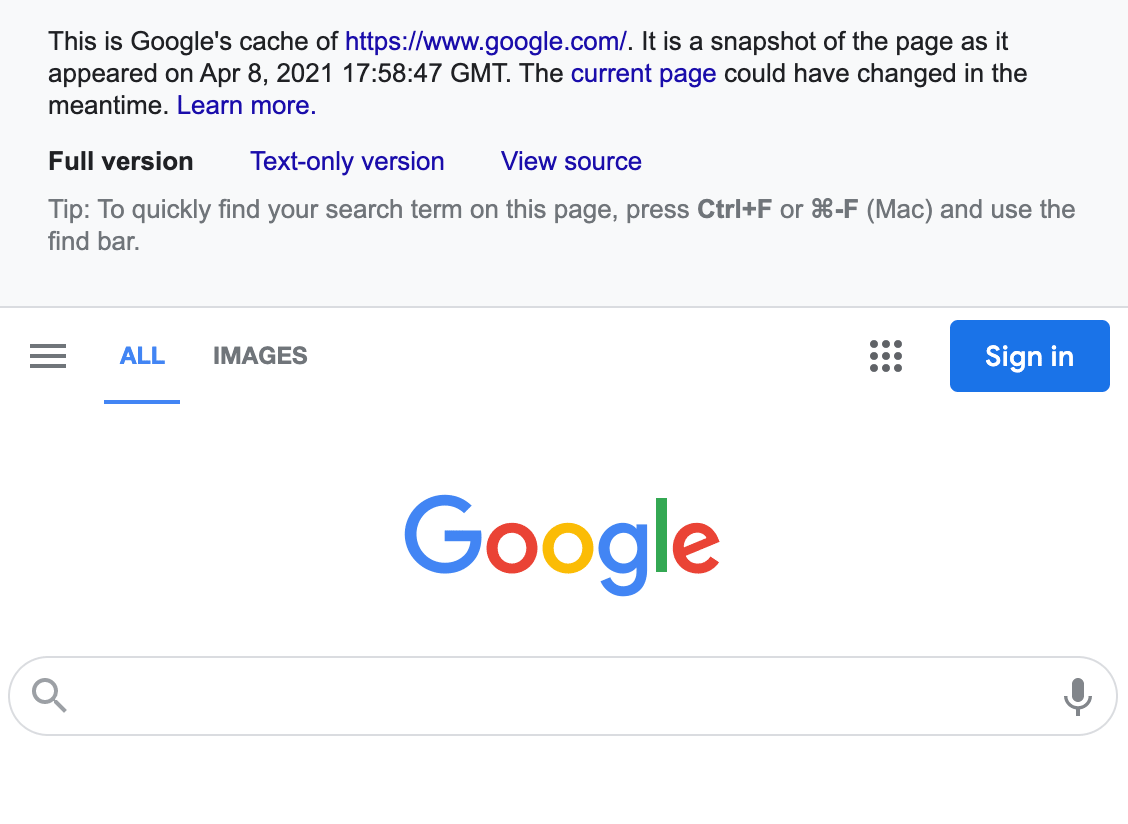Click the bold ⌘-F Mac shortcut text
The height and width of the screenshot is (824, 1128).
(x=834, y=209)
